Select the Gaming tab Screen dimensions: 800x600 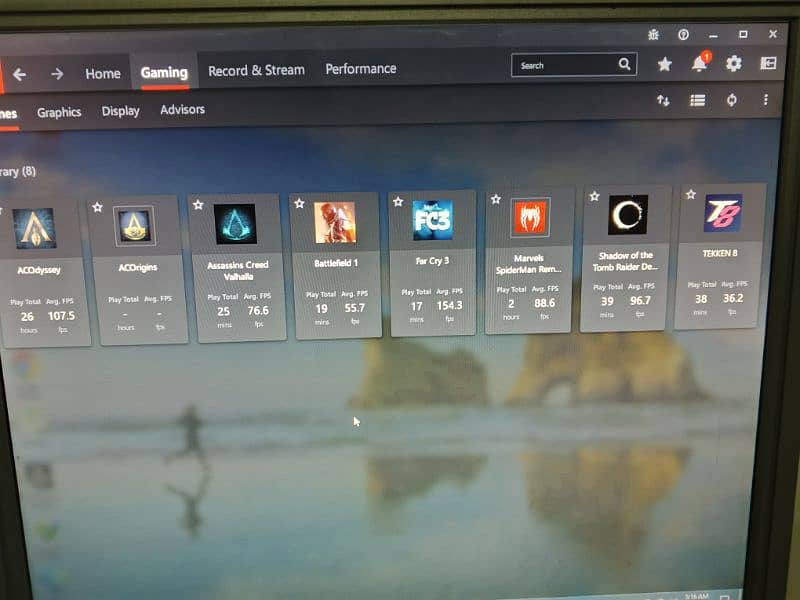(x=164, y=72)
